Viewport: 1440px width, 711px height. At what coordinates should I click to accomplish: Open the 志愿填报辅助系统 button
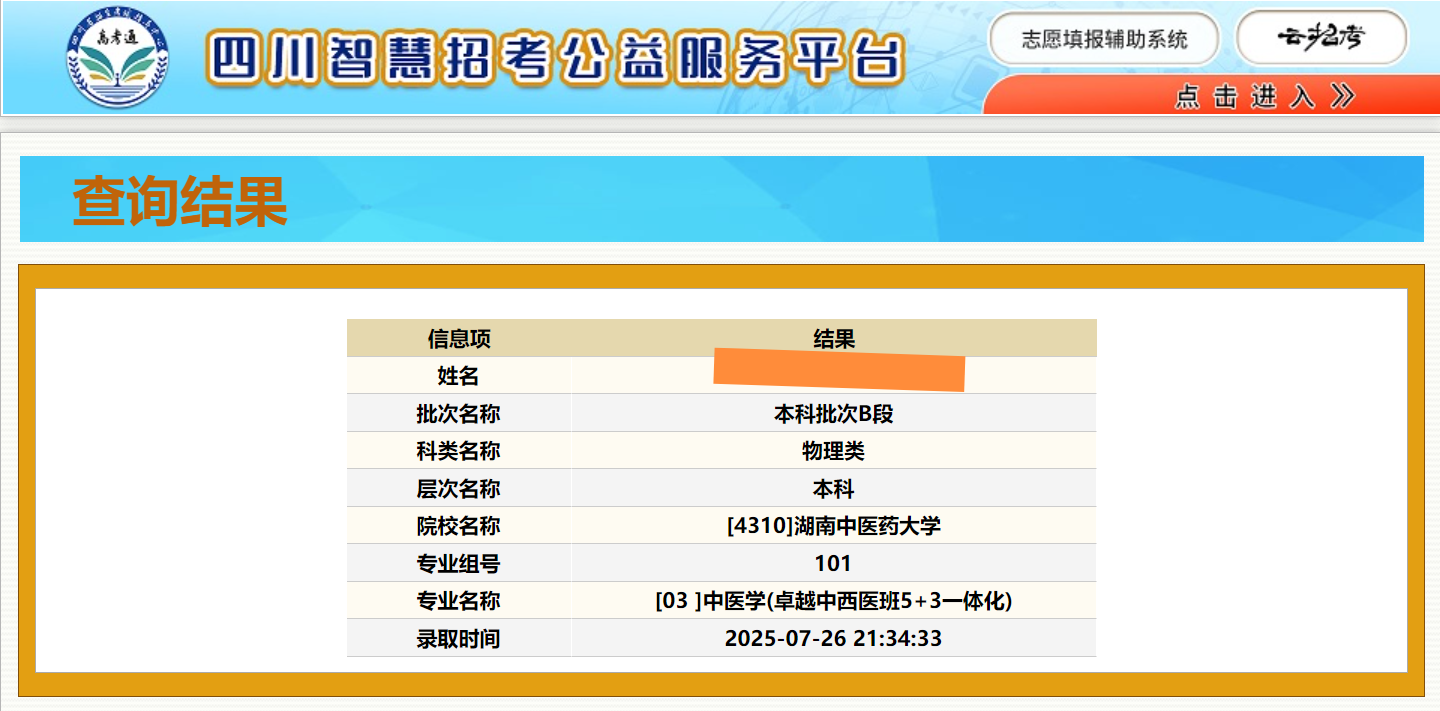[x=1104, y=39]
